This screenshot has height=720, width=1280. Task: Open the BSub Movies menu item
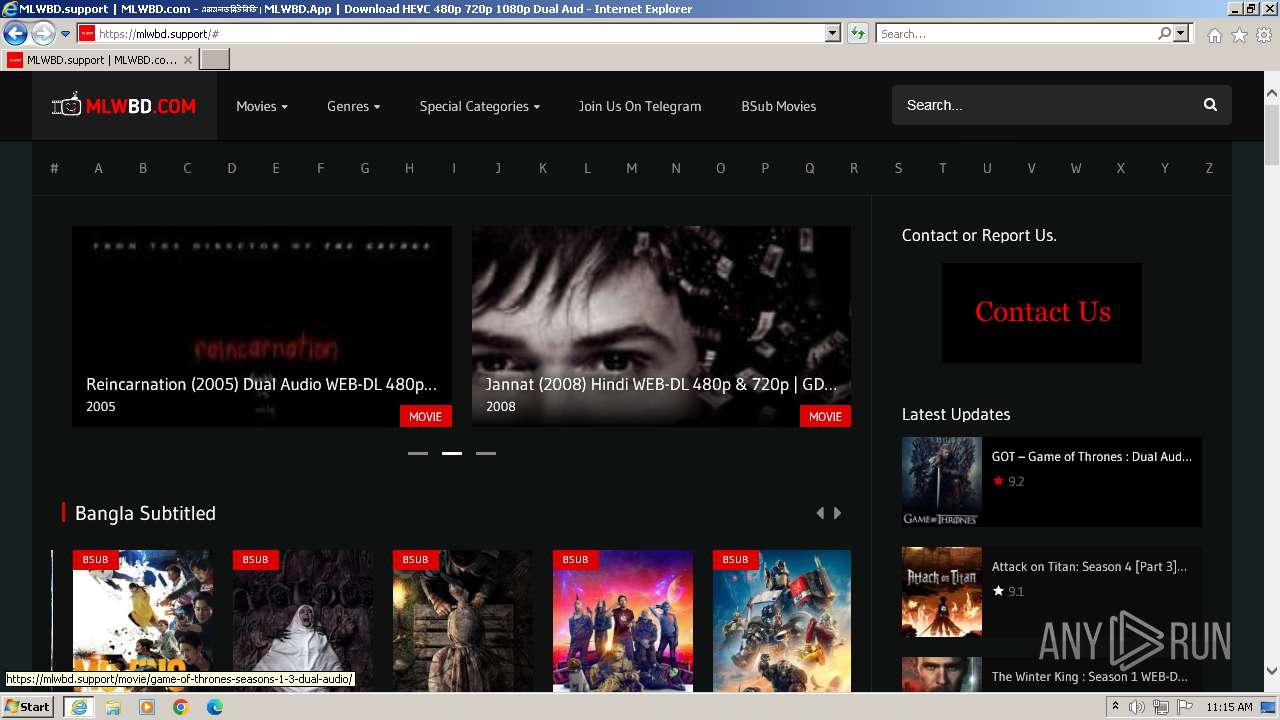tap(779, 106)
